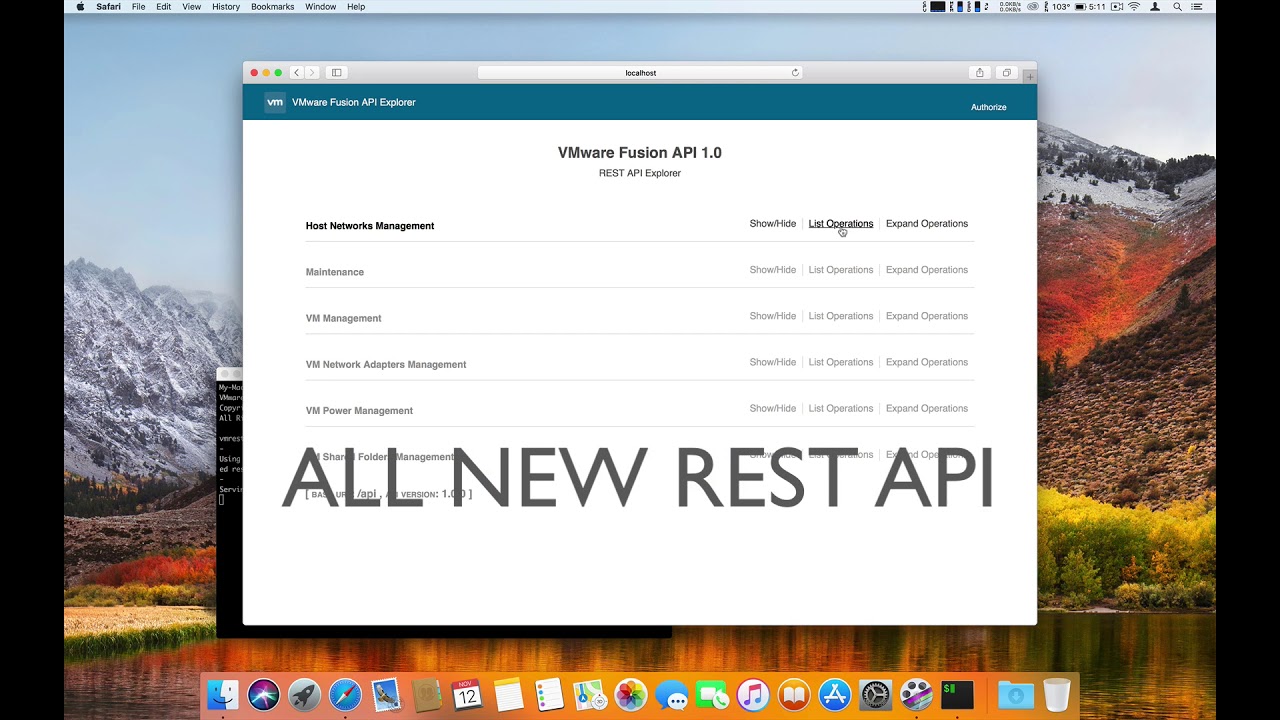
Task: Open the History menu
Action: 226,7
